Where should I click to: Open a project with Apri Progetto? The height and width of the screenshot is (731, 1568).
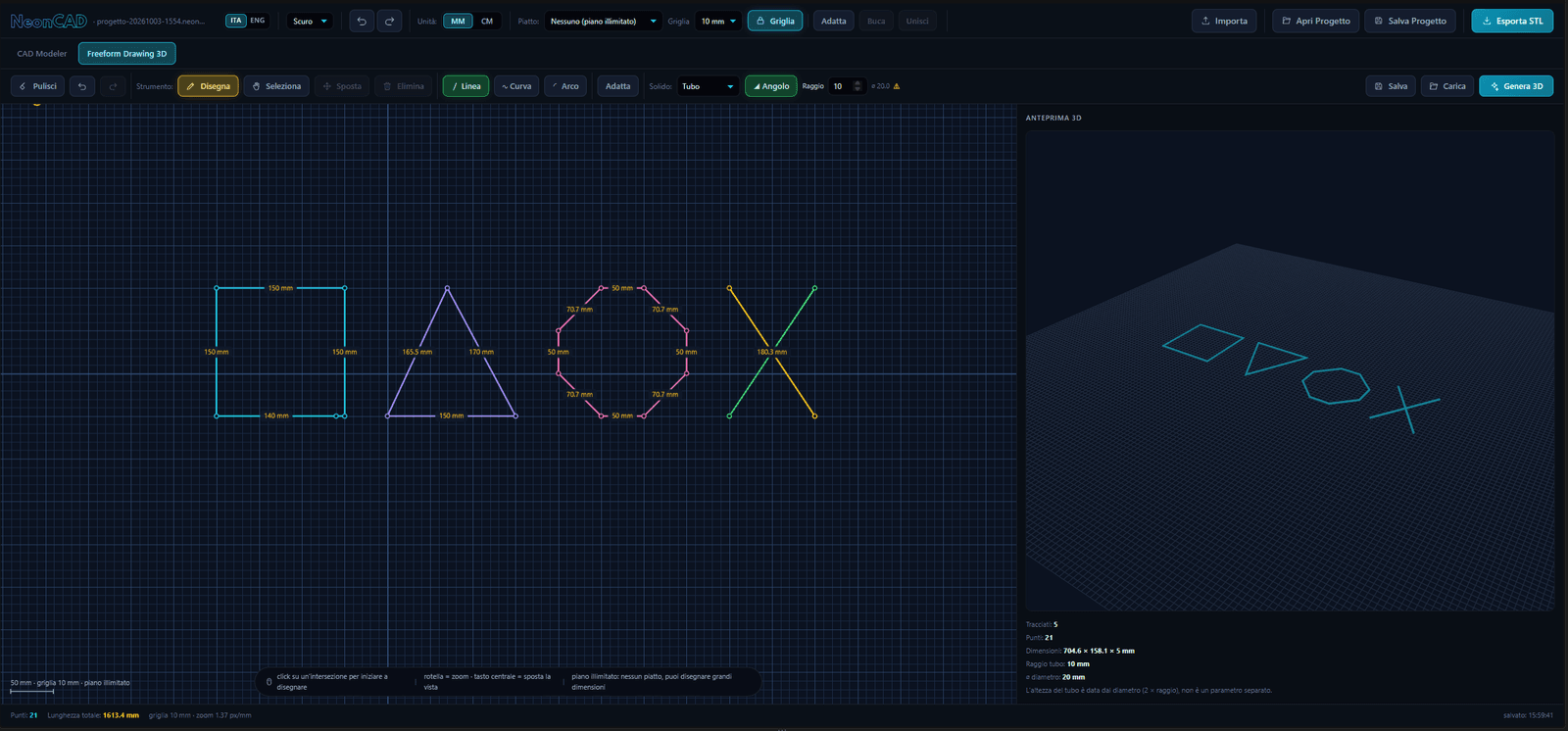(1315, 21)
